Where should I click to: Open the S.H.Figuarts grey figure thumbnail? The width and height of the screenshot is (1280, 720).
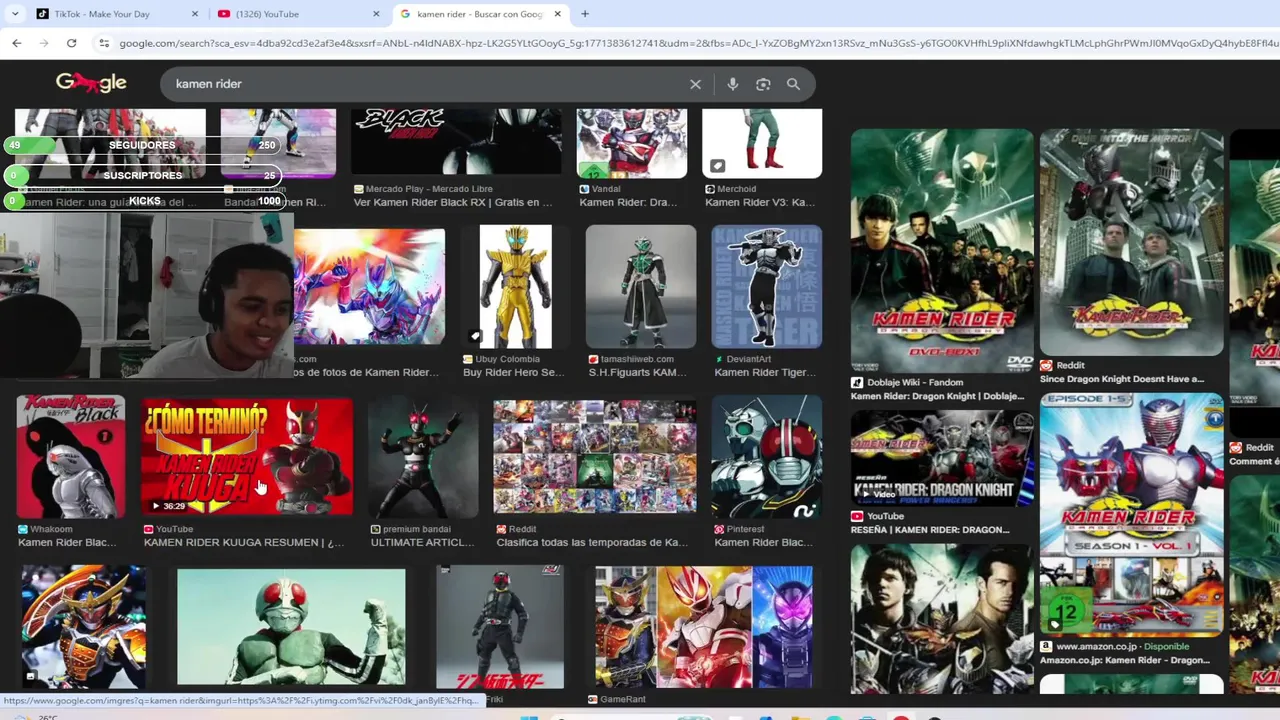641,286
